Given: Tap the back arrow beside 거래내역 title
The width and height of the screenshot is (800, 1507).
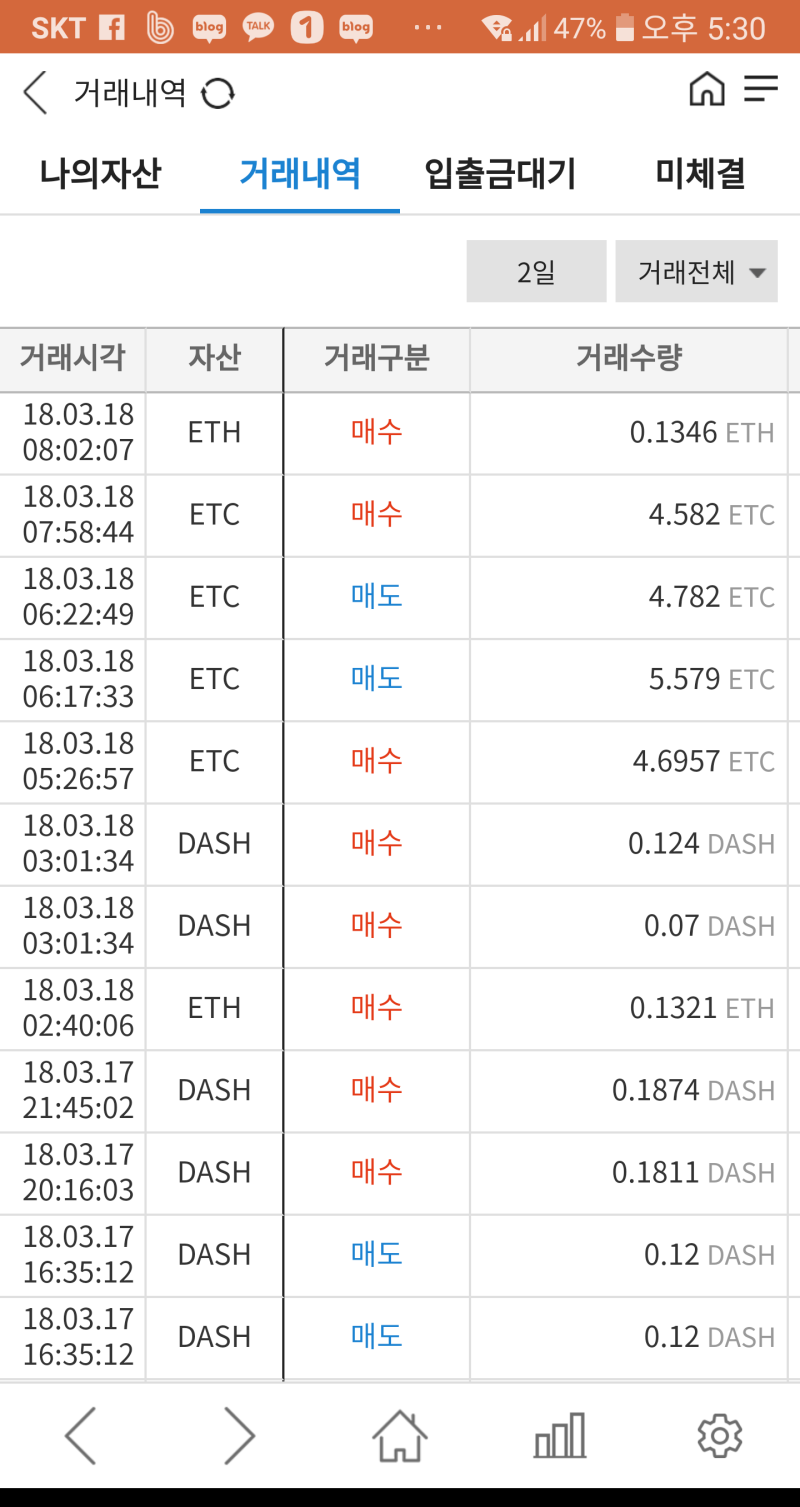Looking at the screenshot, I should tap(35, 93).
